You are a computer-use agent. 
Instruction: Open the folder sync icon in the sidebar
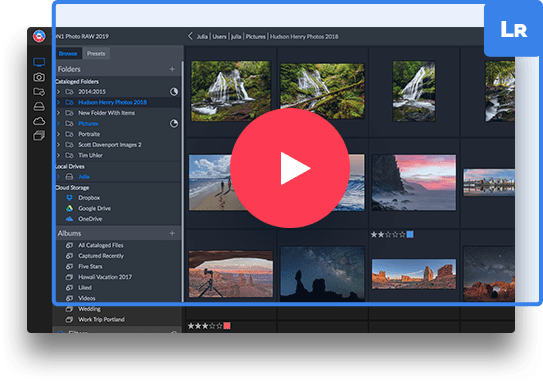[39, 92]
